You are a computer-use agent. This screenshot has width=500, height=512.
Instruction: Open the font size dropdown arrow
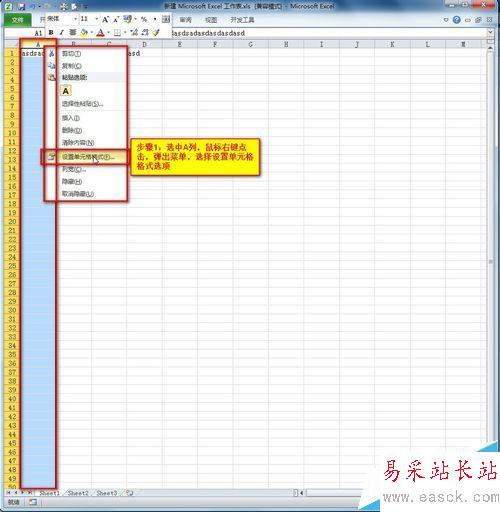tap(97, 19)
